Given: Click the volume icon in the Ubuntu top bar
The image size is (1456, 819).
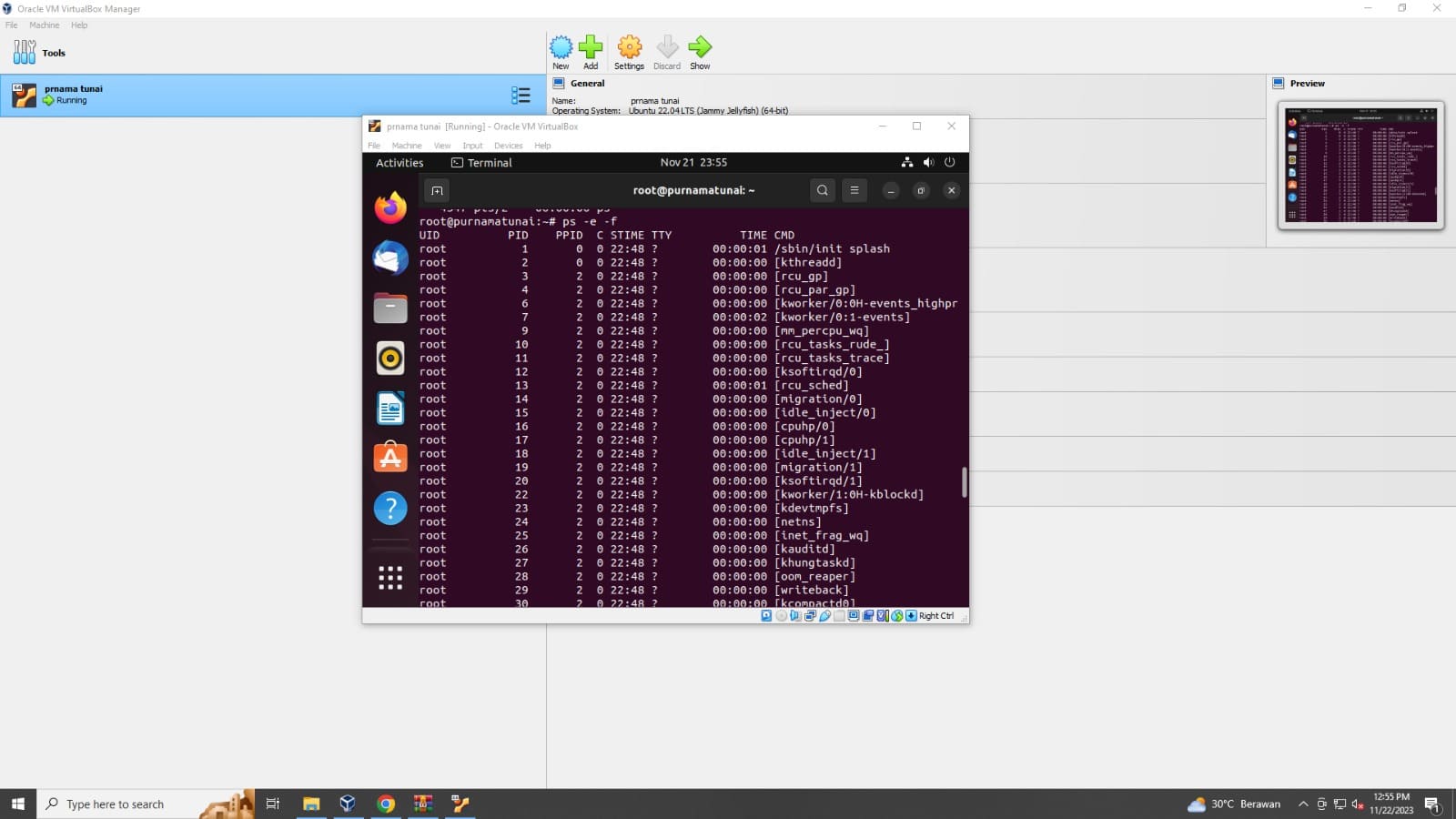Looking at the screenshot, I should pyautogui.click(x=928, y=163).
